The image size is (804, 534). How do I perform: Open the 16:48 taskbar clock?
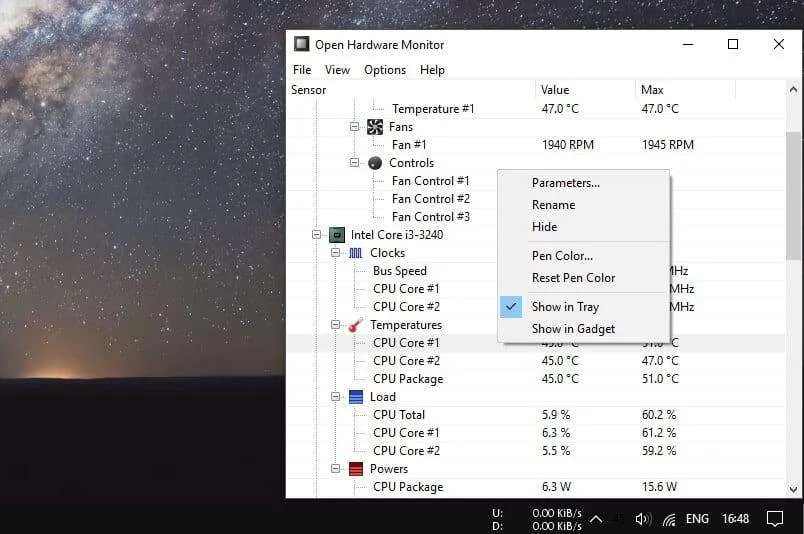click(x=735, y=519)
